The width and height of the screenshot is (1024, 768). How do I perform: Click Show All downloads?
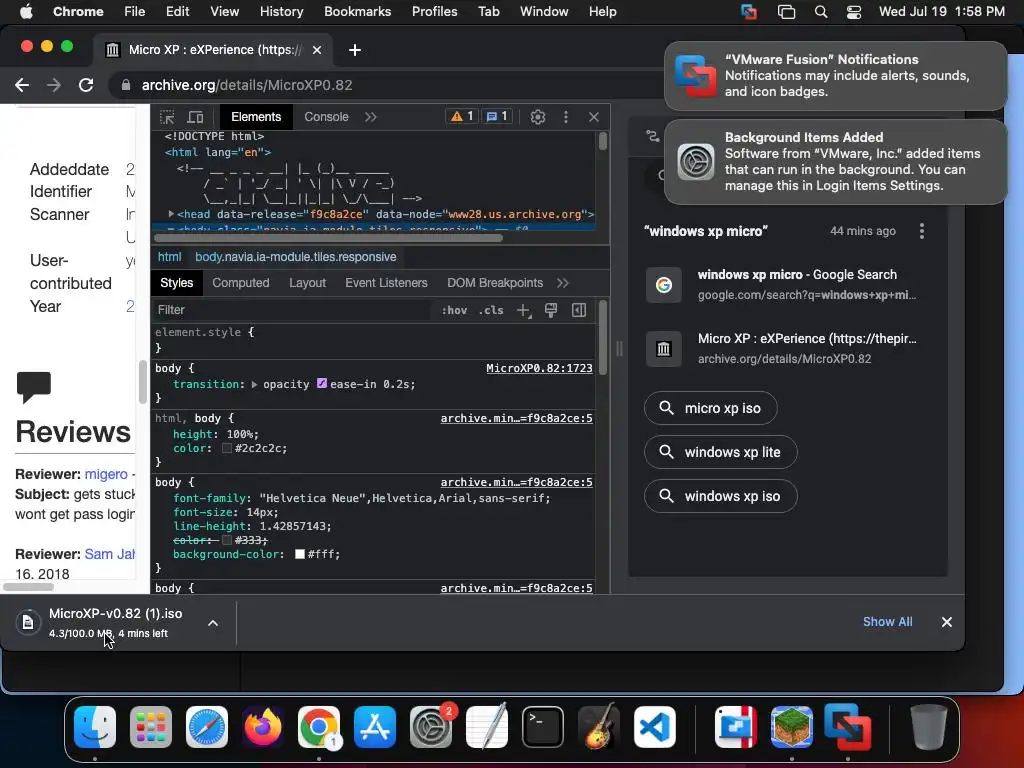888,622
